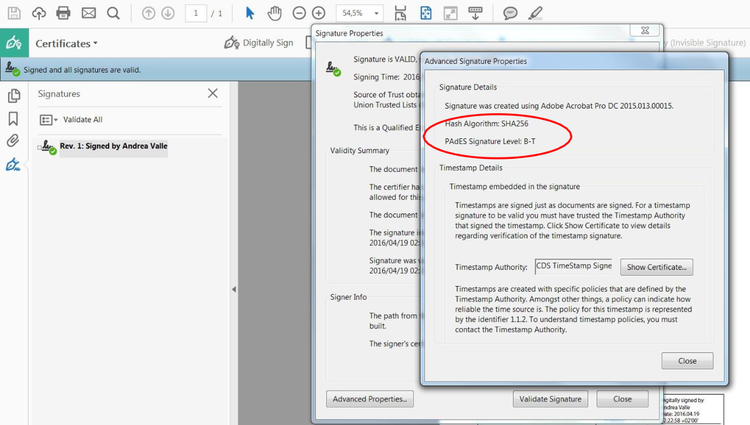Open the Attachments paperclip panel
The width and height of the screenshot is (750, 425).
pos(13,141)
